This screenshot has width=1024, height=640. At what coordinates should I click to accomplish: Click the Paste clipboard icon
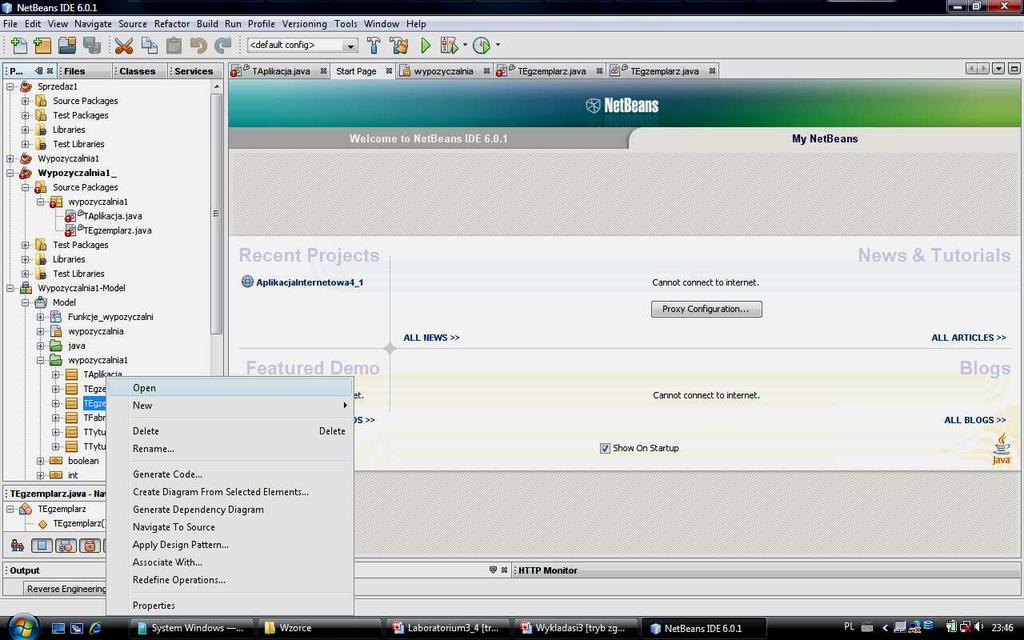174,45
